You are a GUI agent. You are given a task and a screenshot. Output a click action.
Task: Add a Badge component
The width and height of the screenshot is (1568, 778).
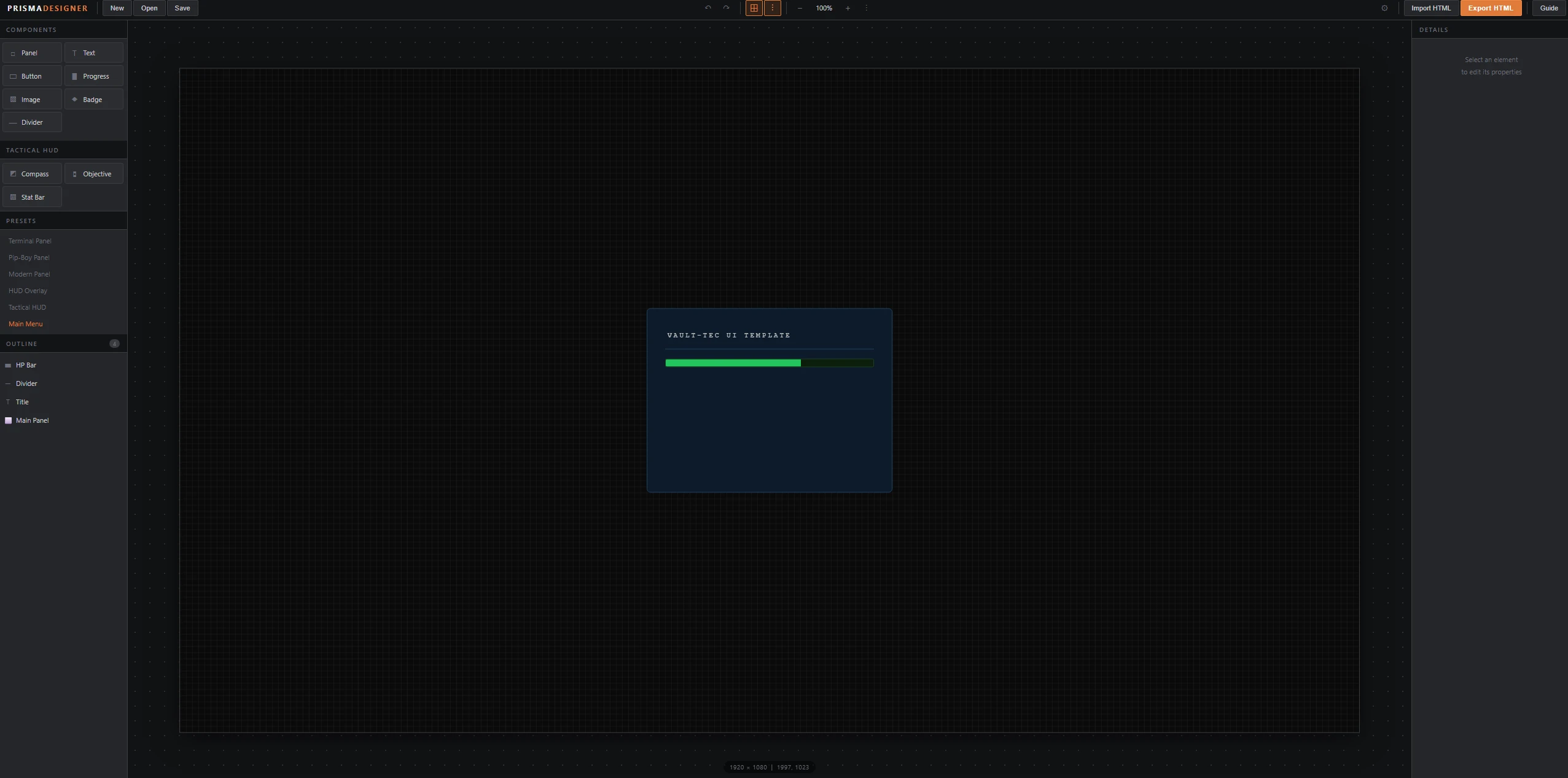pyautogui.click(x=94, y=100)
